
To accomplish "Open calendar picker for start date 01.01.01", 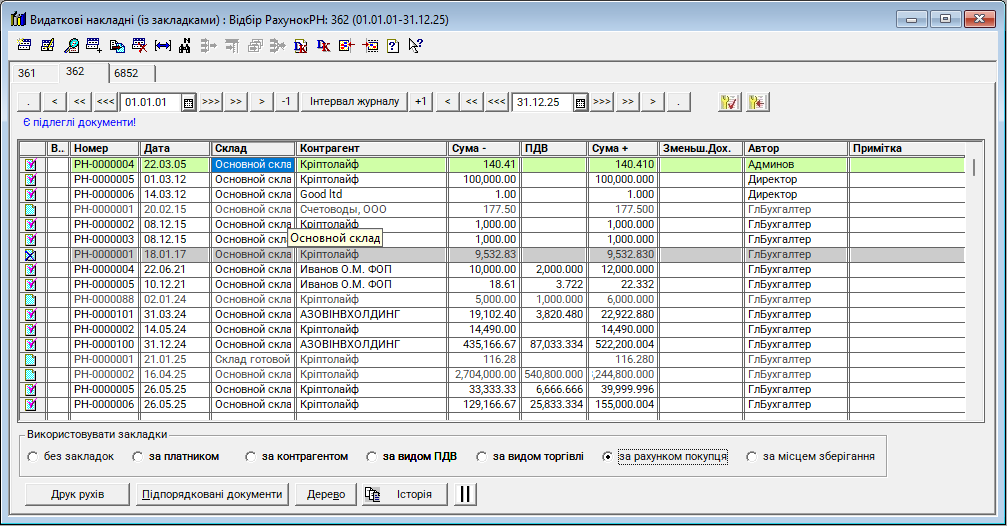I will pyautogui.click(x=188, y=102).
